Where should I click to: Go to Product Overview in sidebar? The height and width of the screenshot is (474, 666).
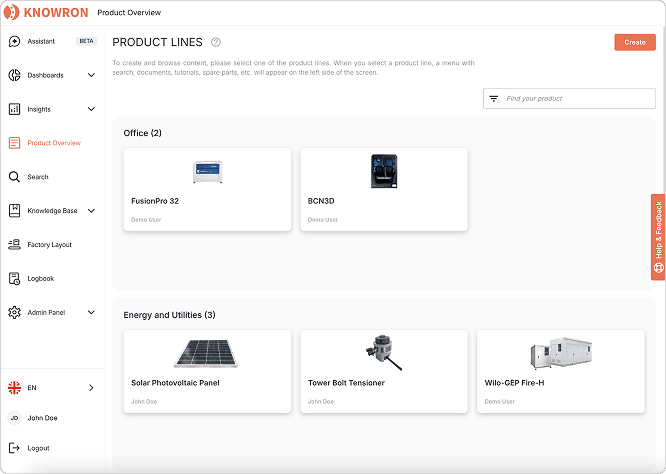[52, 143]
